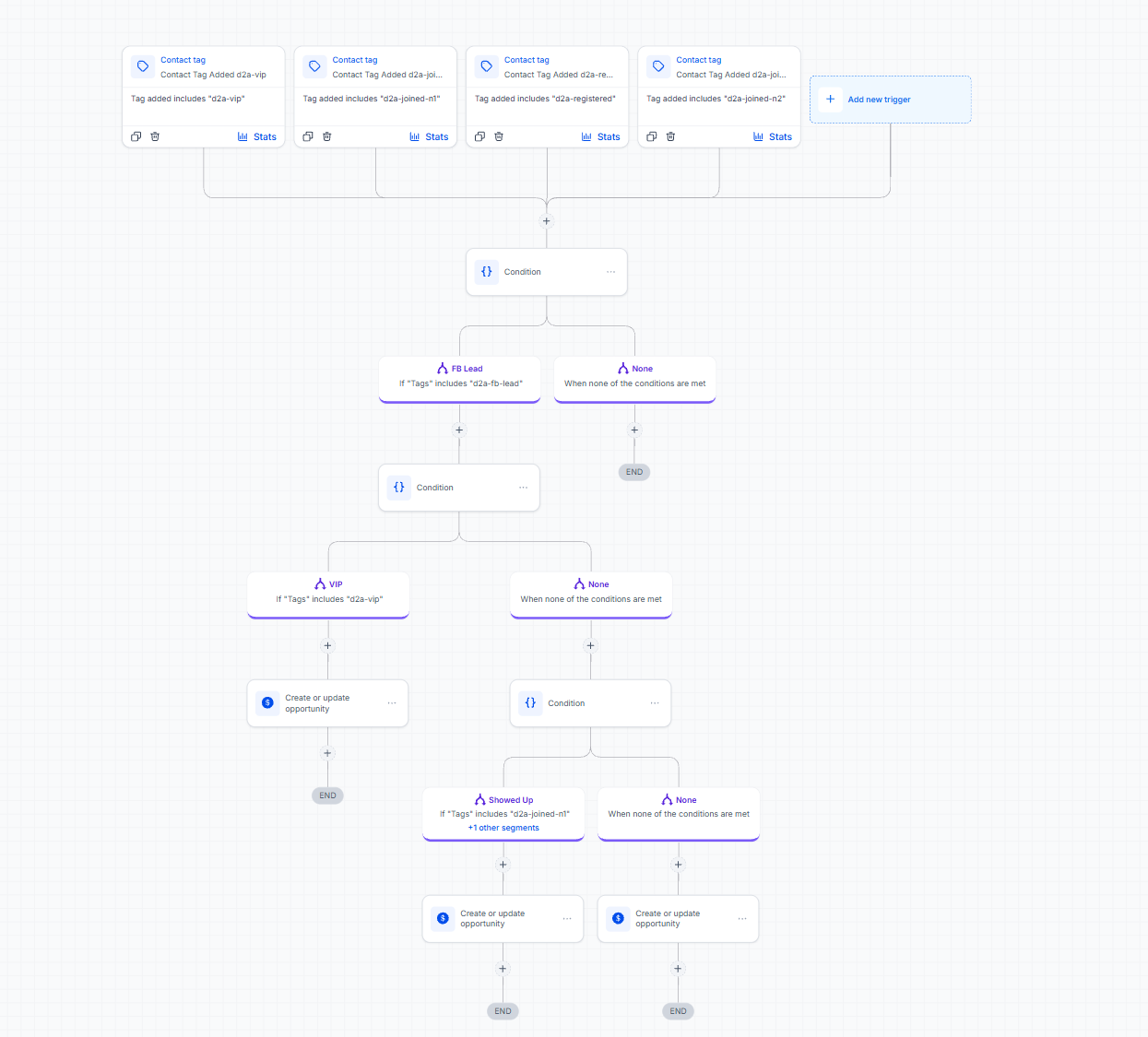Duplicate the d2a-registered trigger
Screen dimensions: 1148x1037
pyautogui.click(x=479, y=136)
